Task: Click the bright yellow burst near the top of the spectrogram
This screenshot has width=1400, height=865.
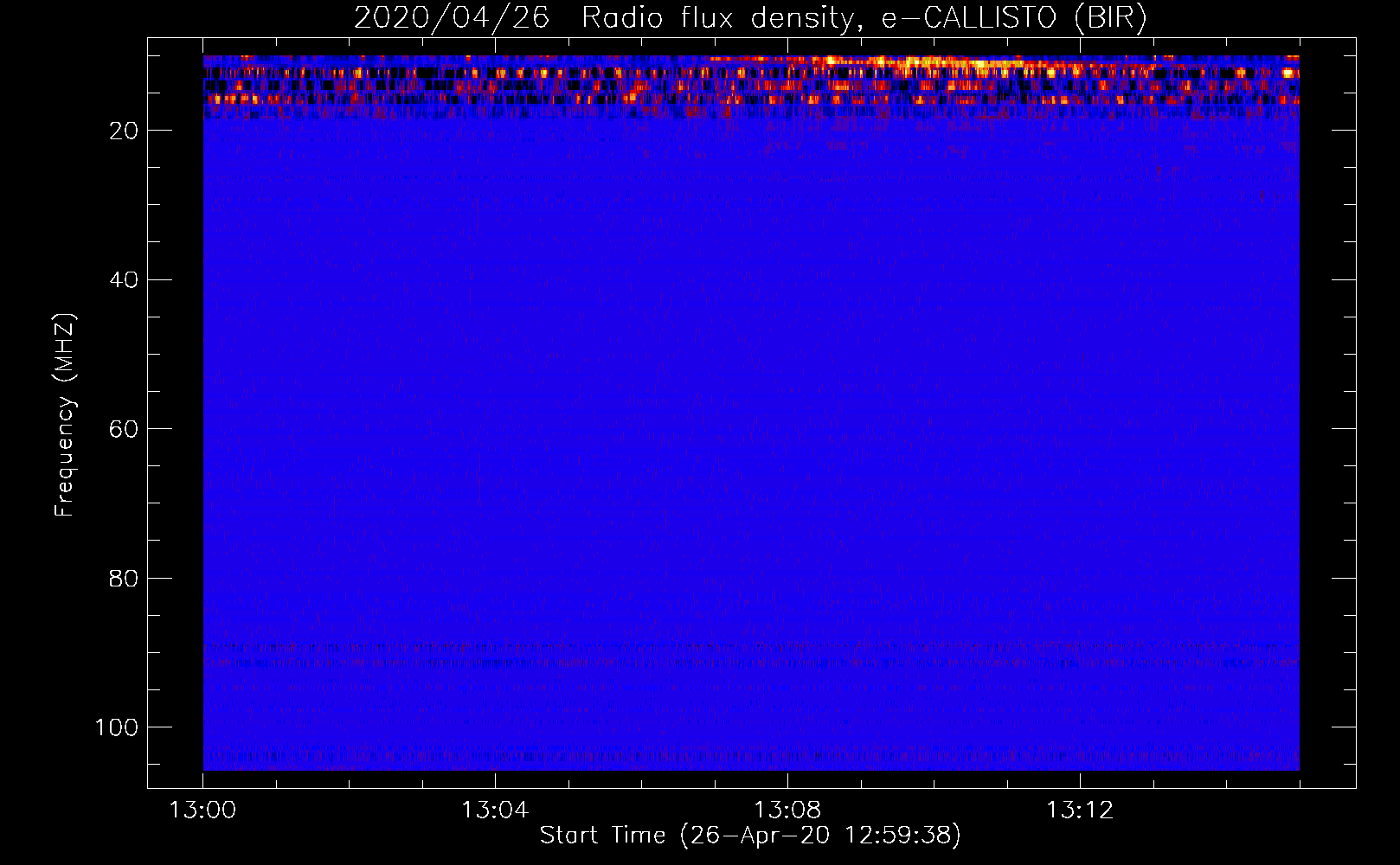Action: pyautogui.click(x=939, y=62)
